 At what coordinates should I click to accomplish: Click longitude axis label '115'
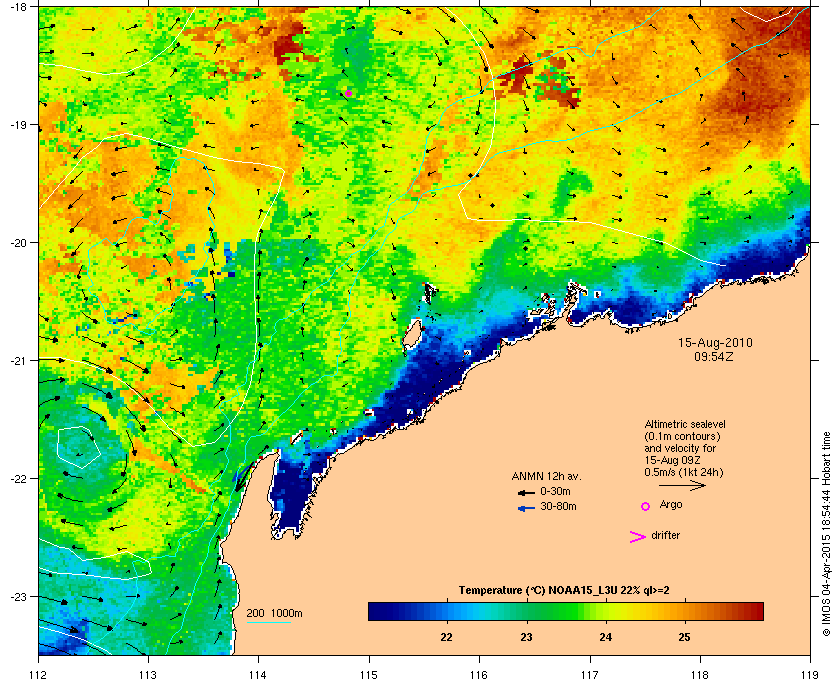369,674
